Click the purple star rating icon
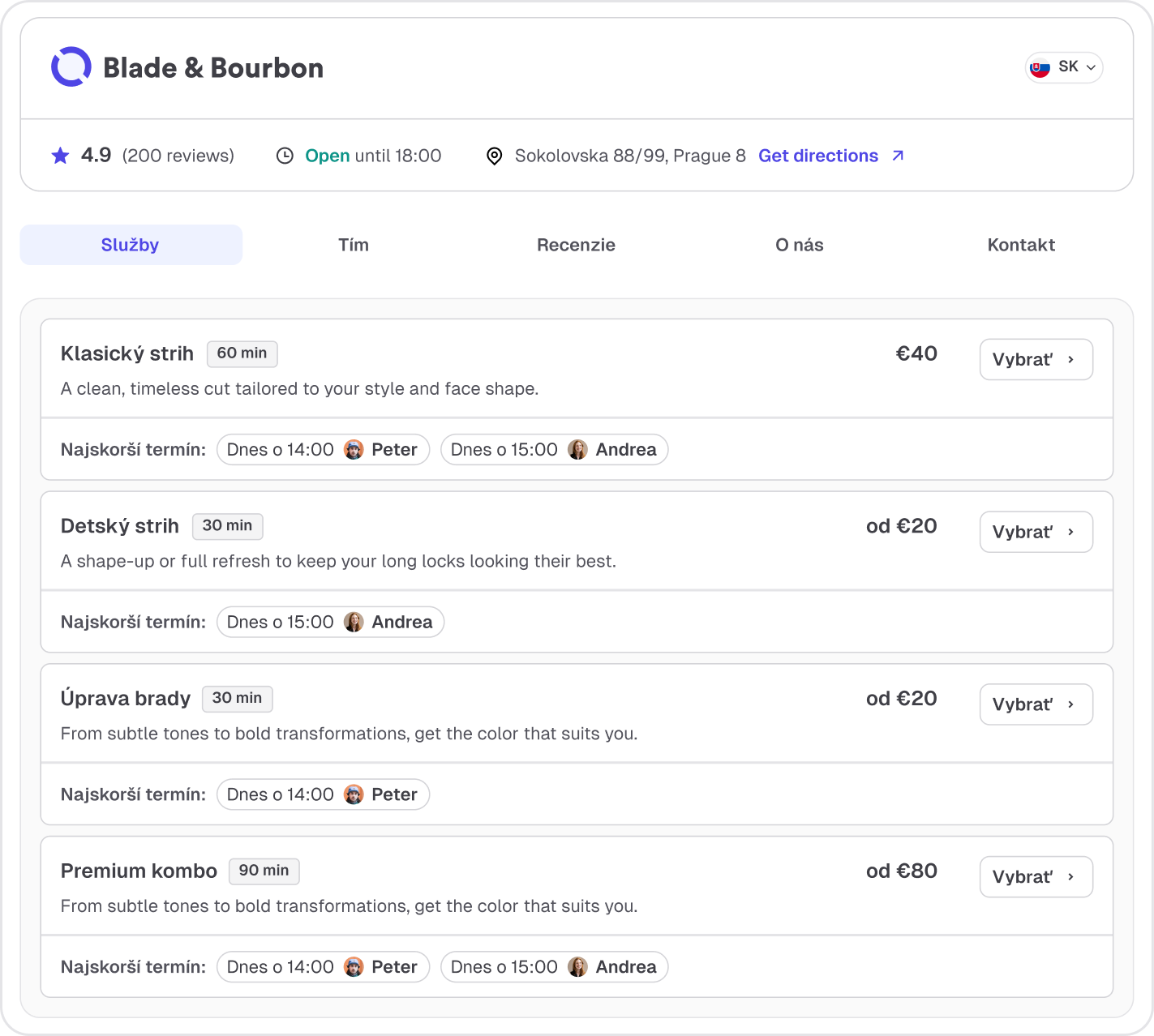Viewport: 1154px width, 1036px height. 60,156
